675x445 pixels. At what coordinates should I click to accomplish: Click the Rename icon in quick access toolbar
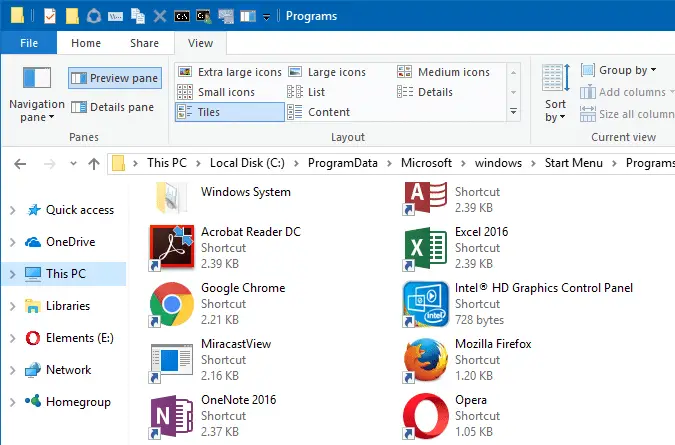[x=115, y=17]
